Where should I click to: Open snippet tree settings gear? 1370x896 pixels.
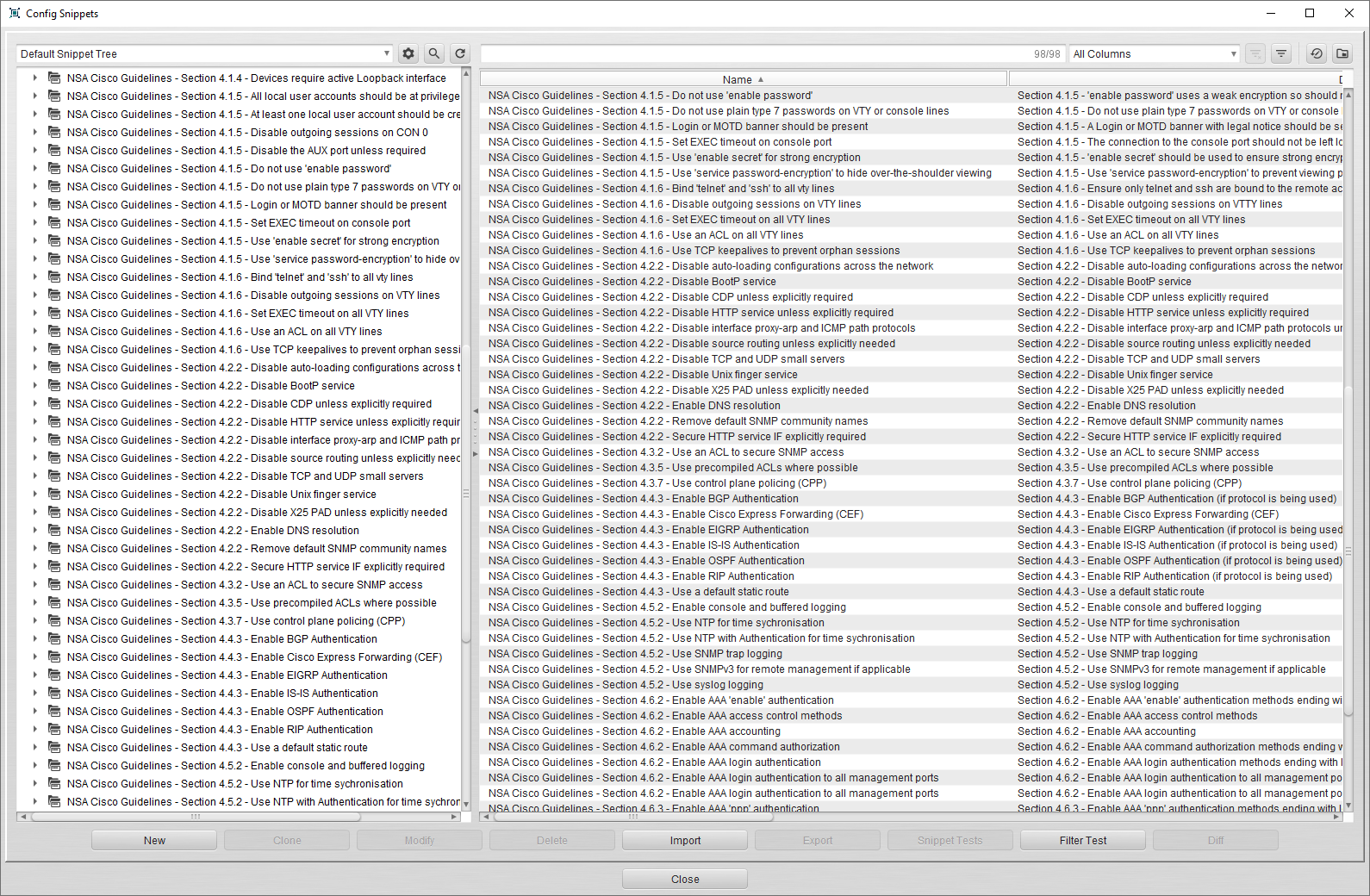click(x=408, y=53)
